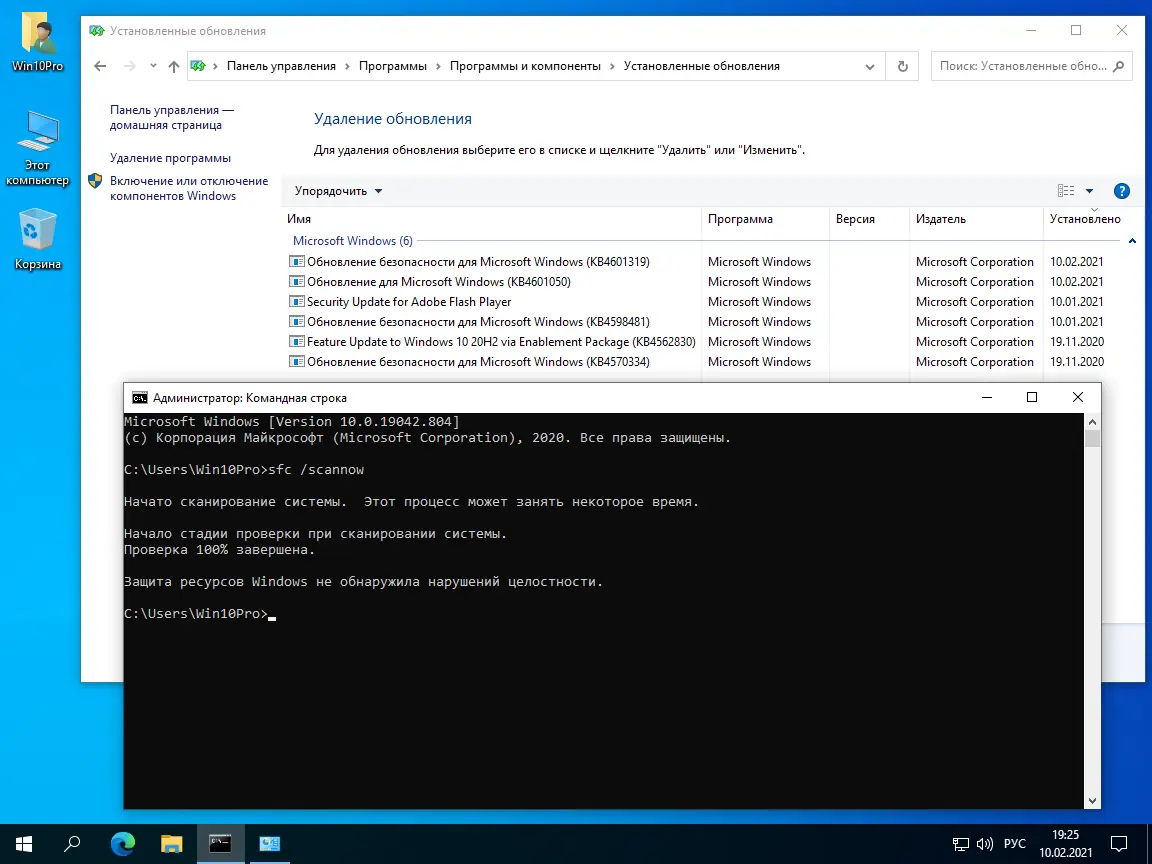Open the Windows Start menu

click(x=24, y=843)
